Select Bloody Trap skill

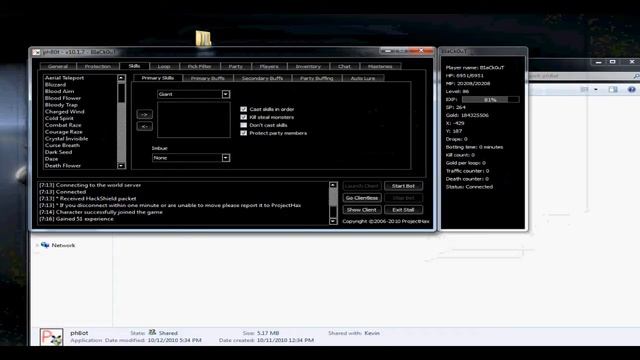pos(61,104)
